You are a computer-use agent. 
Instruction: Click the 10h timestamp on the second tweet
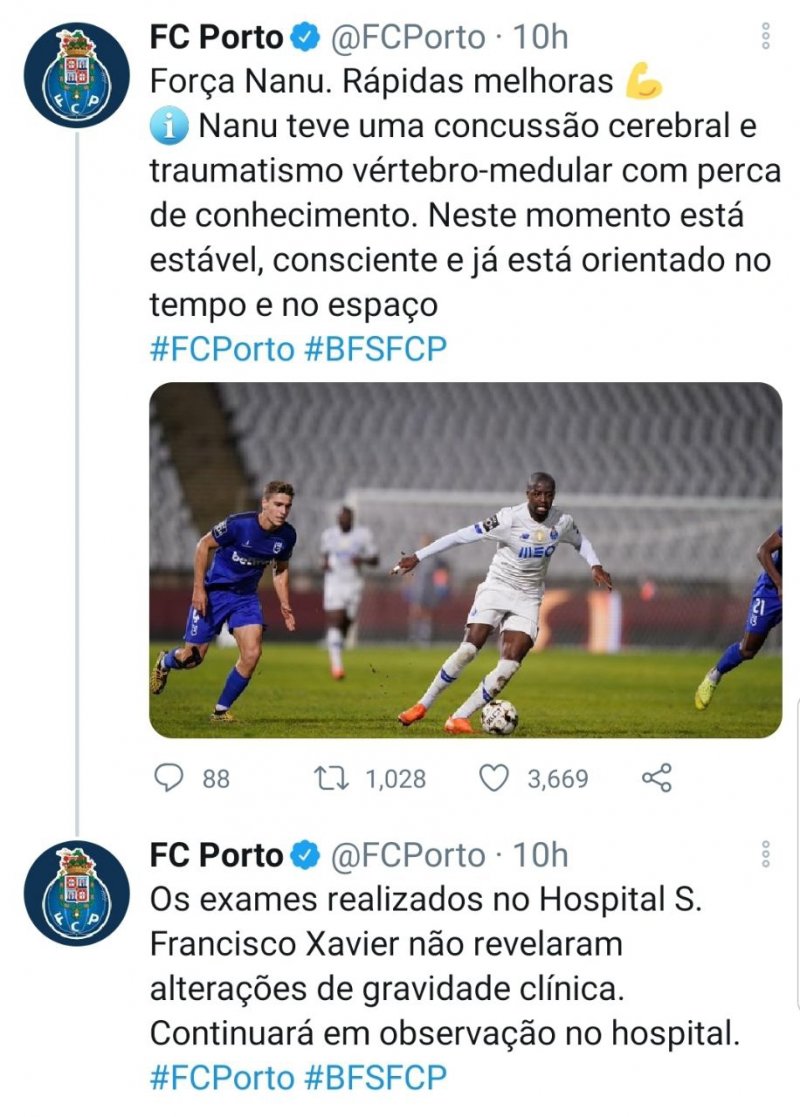(x=540, y=855)
